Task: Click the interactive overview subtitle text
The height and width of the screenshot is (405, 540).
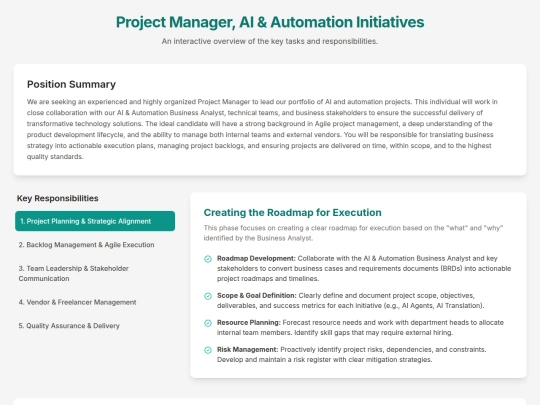Action: [270, 41]
